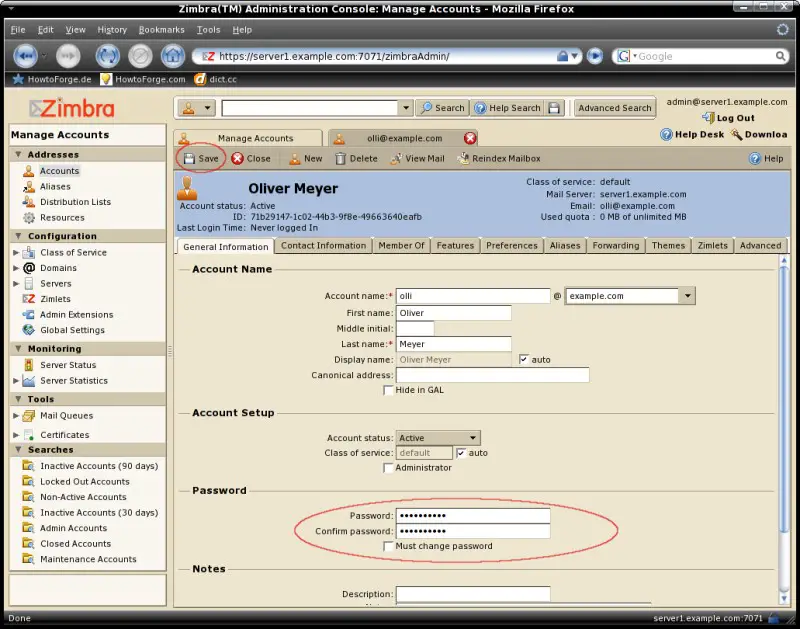Click the New account icon

coord(295,159)
